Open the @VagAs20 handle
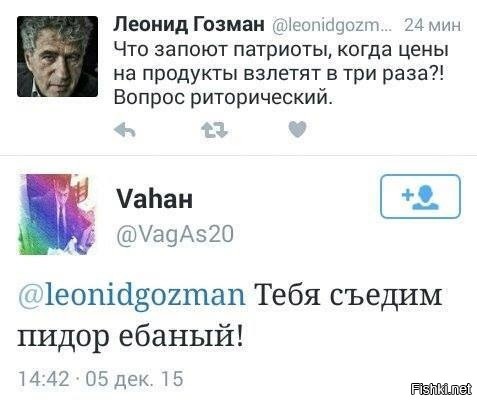This screenshot has height=401, width=477. (175, 235)
